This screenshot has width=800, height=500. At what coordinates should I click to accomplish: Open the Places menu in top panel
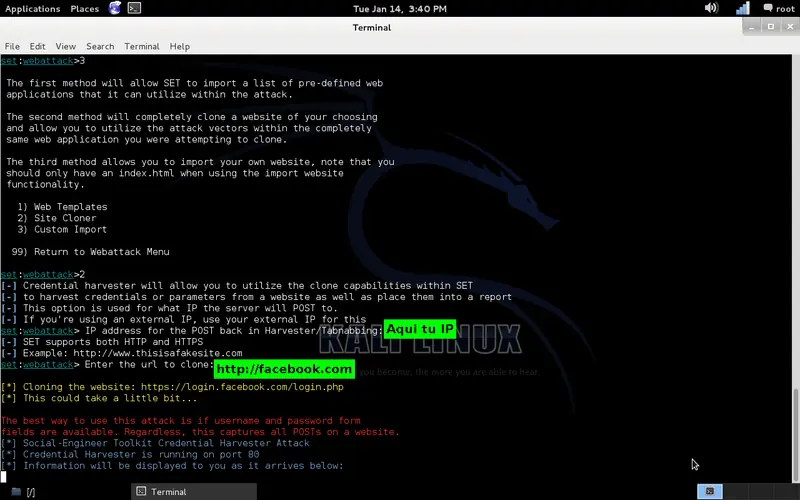tap(84, 9)
